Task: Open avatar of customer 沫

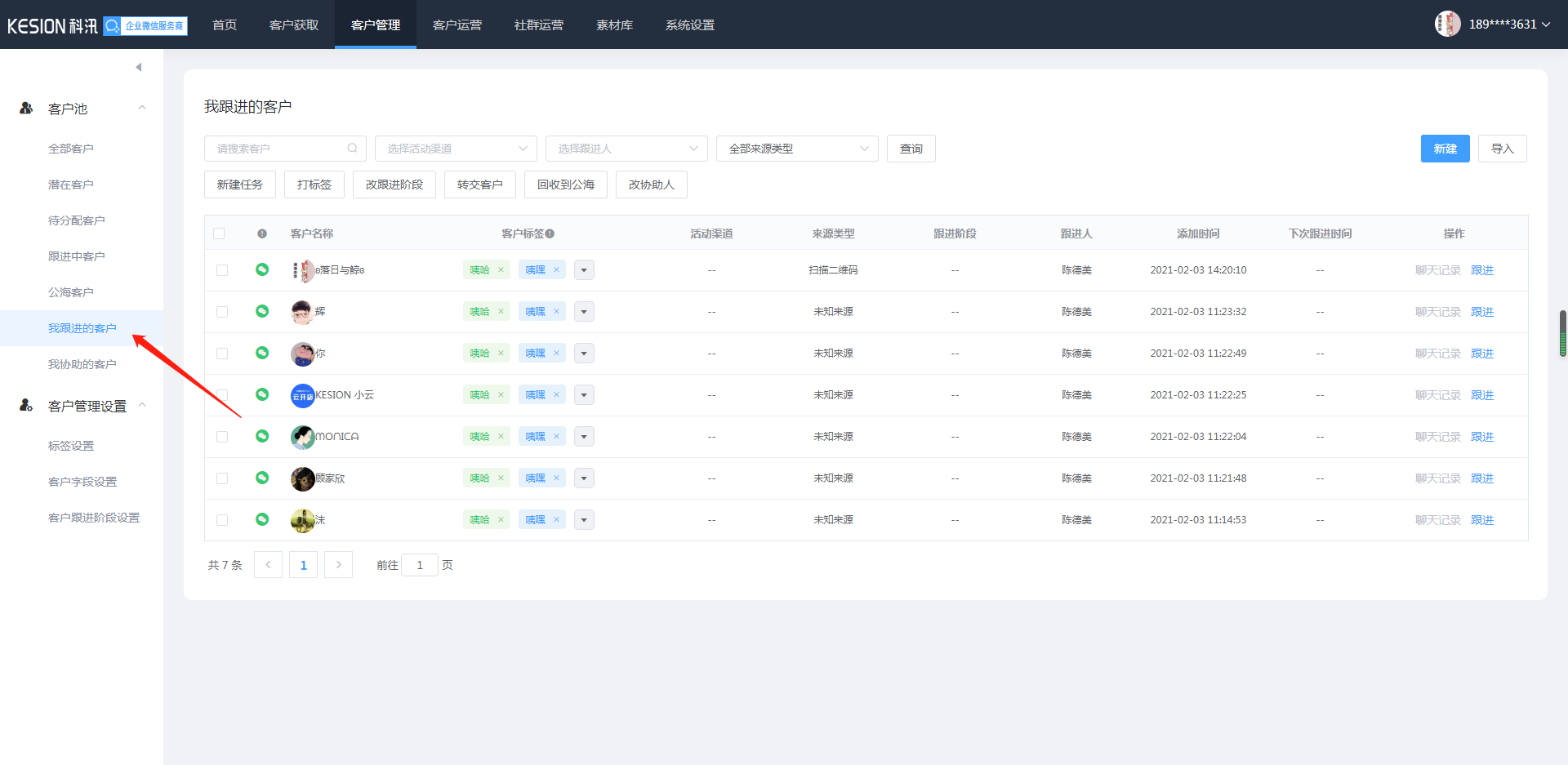Action: click(x=303, y=520)
